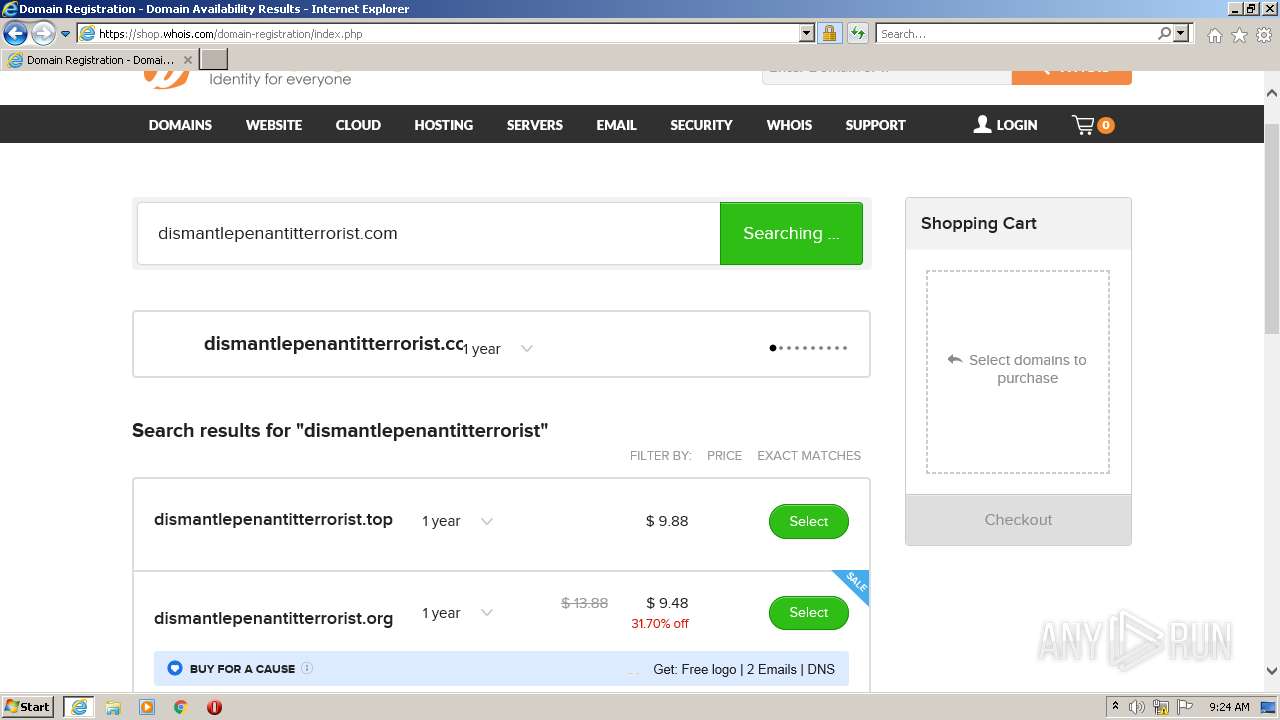Open a new blank tab
The width and height of the screenshot is (1280, 720).
[x=214, y=60]
